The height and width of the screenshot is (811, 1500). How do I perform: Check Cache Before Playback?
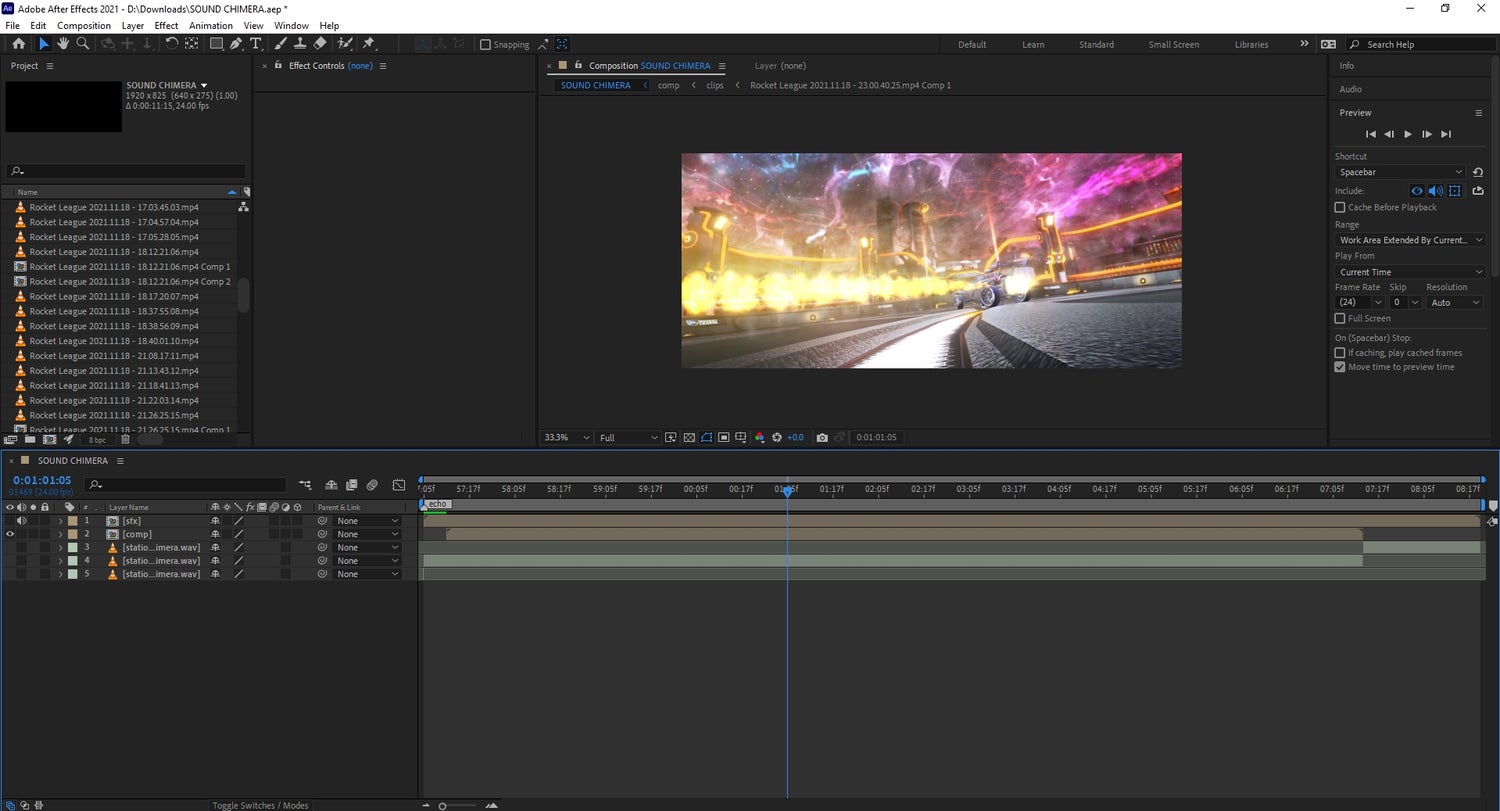pos(1340,207)
